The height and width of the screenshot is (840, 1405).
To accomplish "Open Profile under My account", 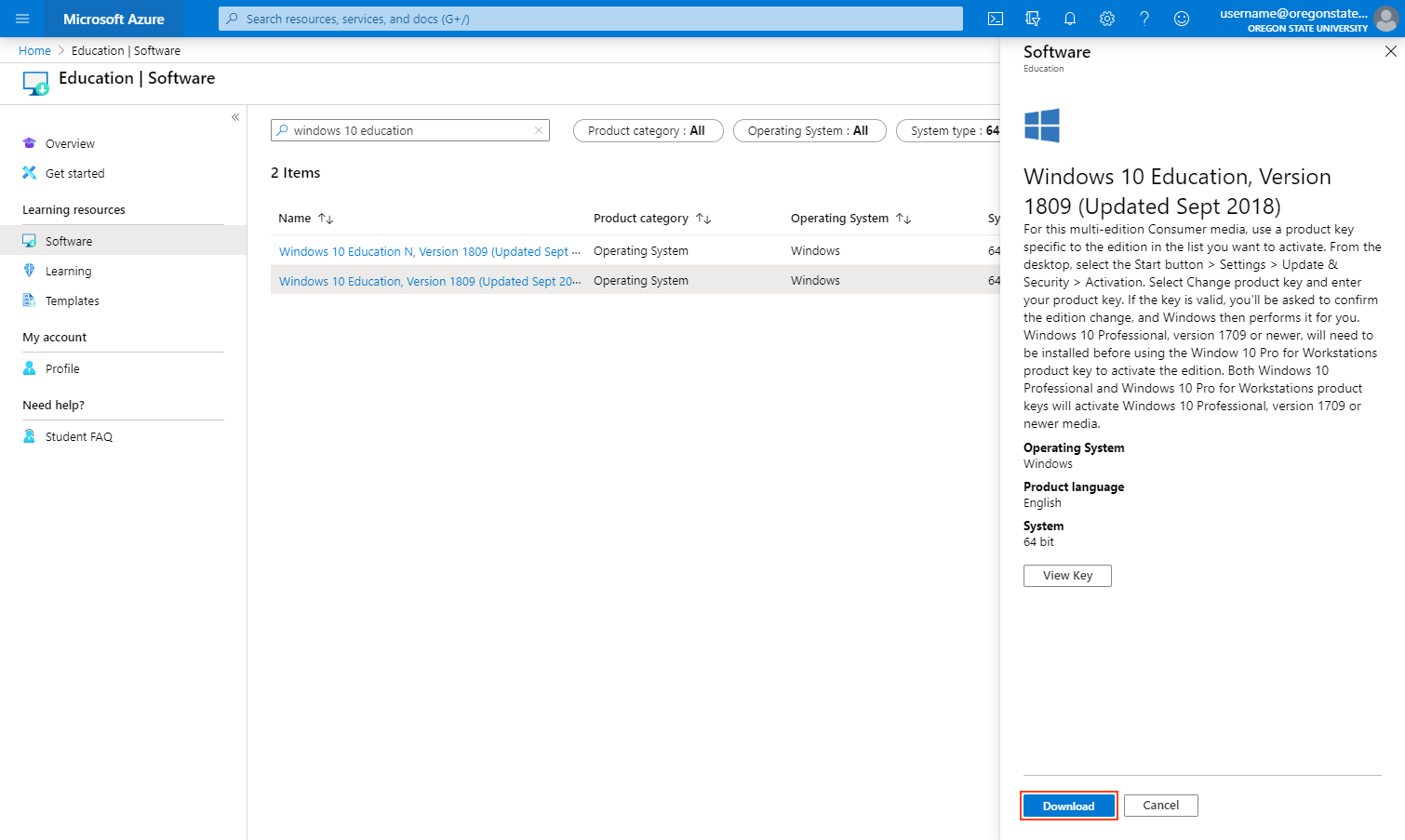I will click(62, 368).
